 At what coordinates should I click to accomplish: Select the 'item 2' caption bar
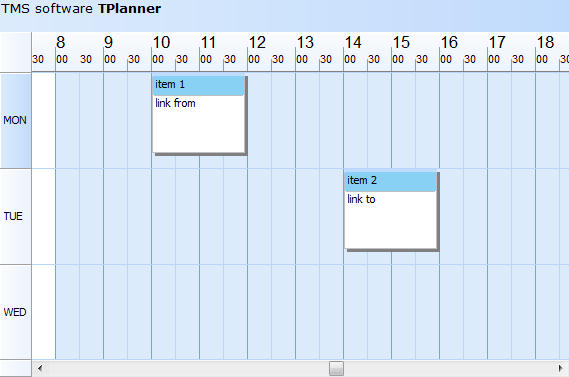click(x=390, y=181)
